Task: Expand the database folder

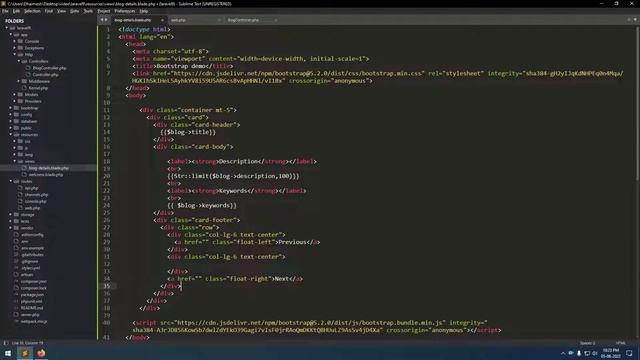Action: (11, 121)
